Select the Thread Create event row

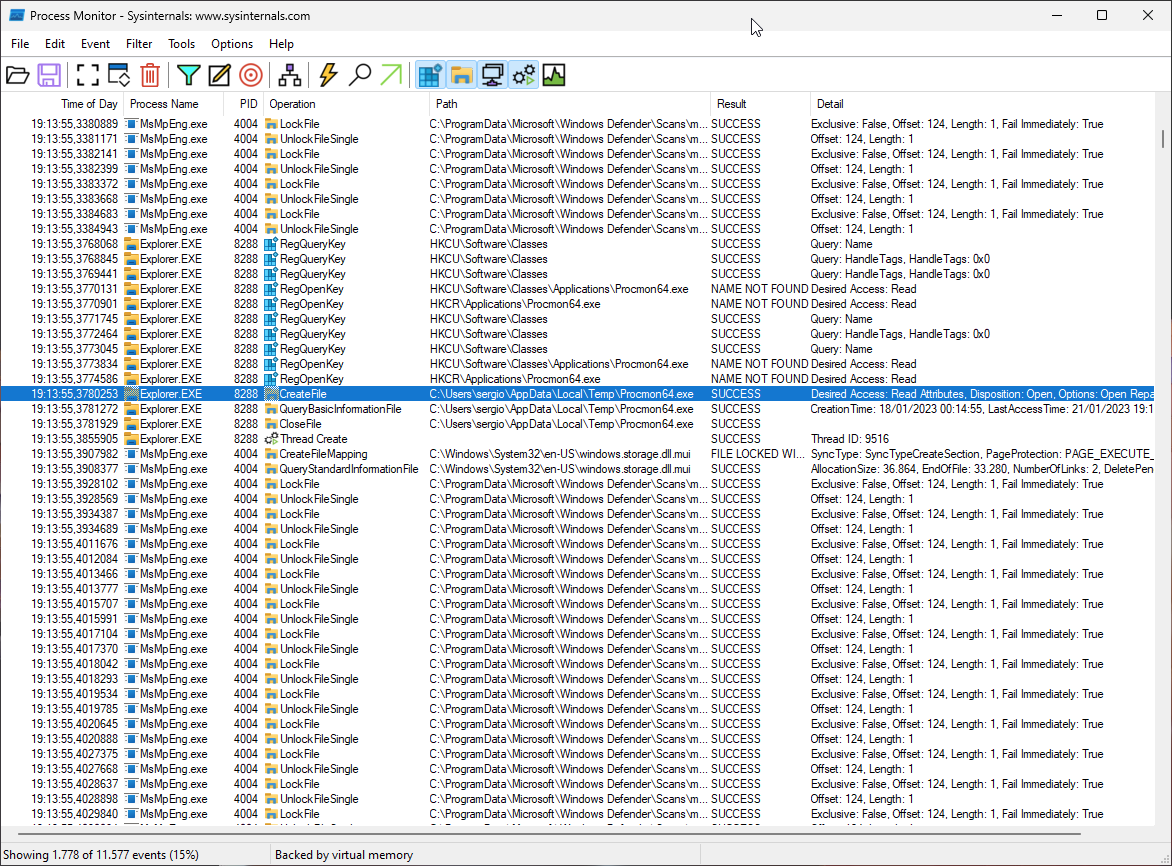pos(577,439)
